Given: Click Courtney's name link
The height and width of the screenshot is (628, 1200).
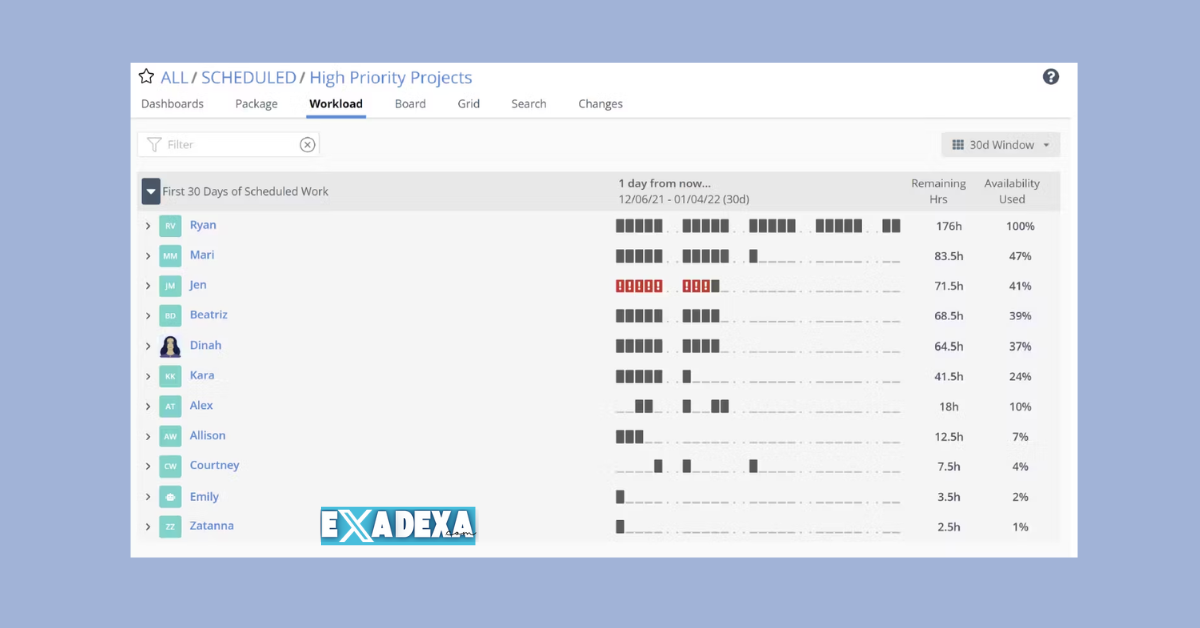Looking at the screenshot, I should coord(214,465).
